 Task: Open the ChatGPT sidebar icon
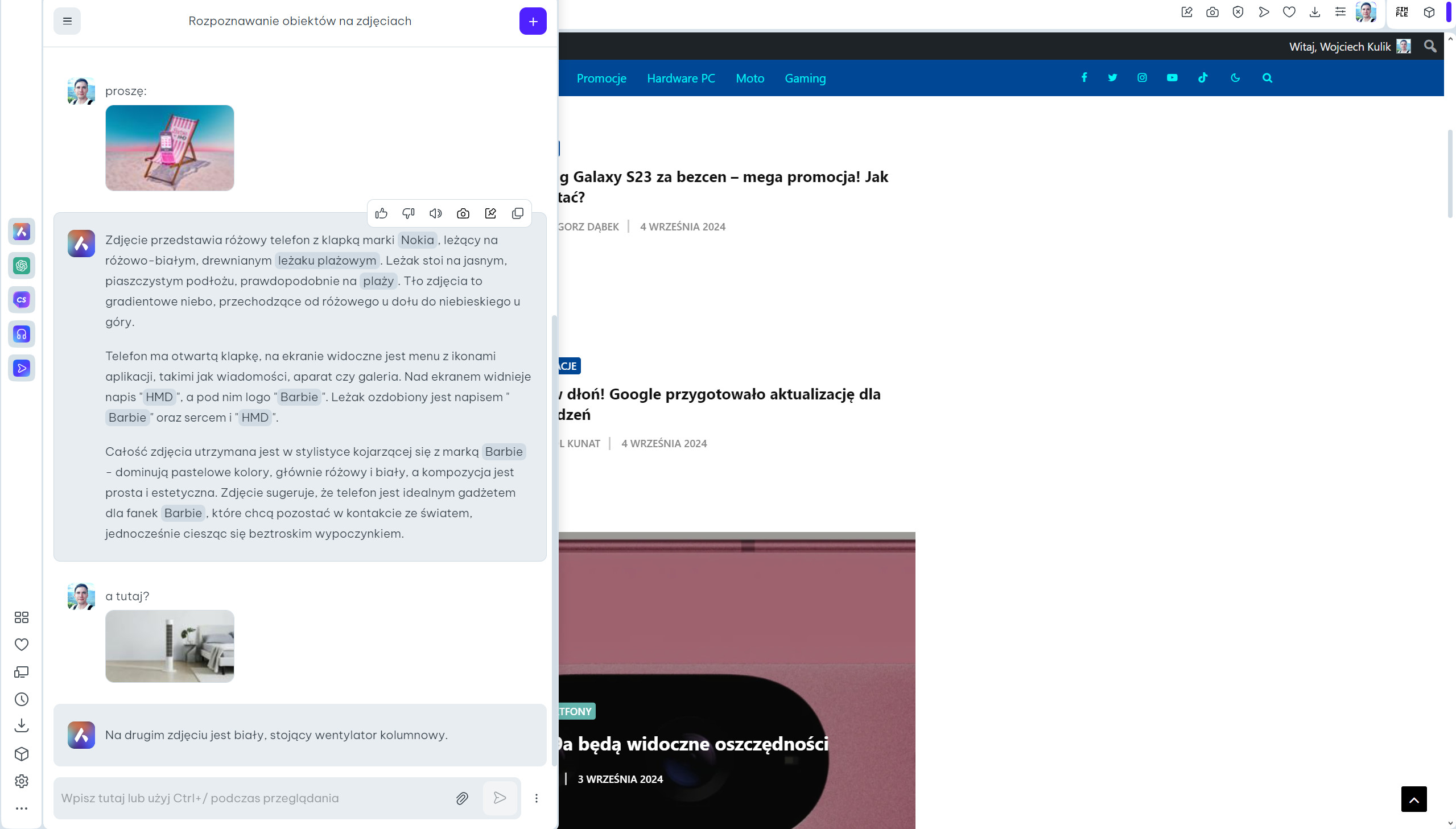coord(22,266)
